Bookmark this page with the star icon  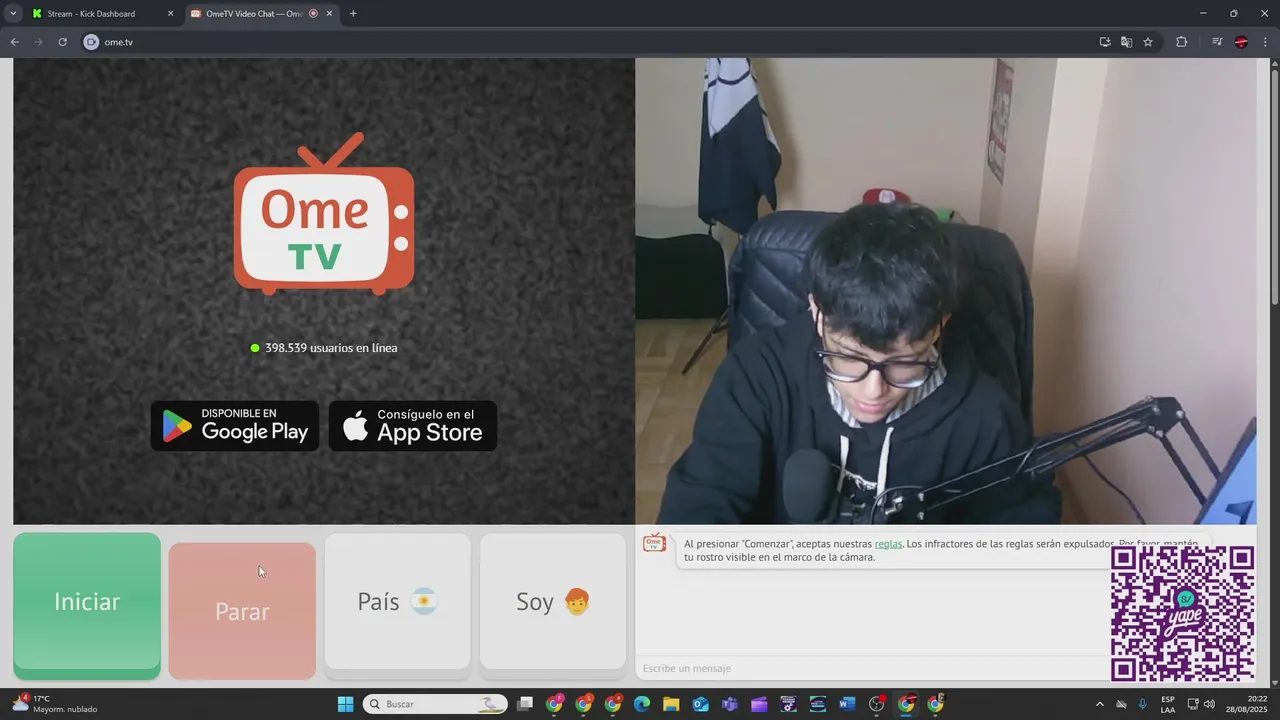(1148, 42)
